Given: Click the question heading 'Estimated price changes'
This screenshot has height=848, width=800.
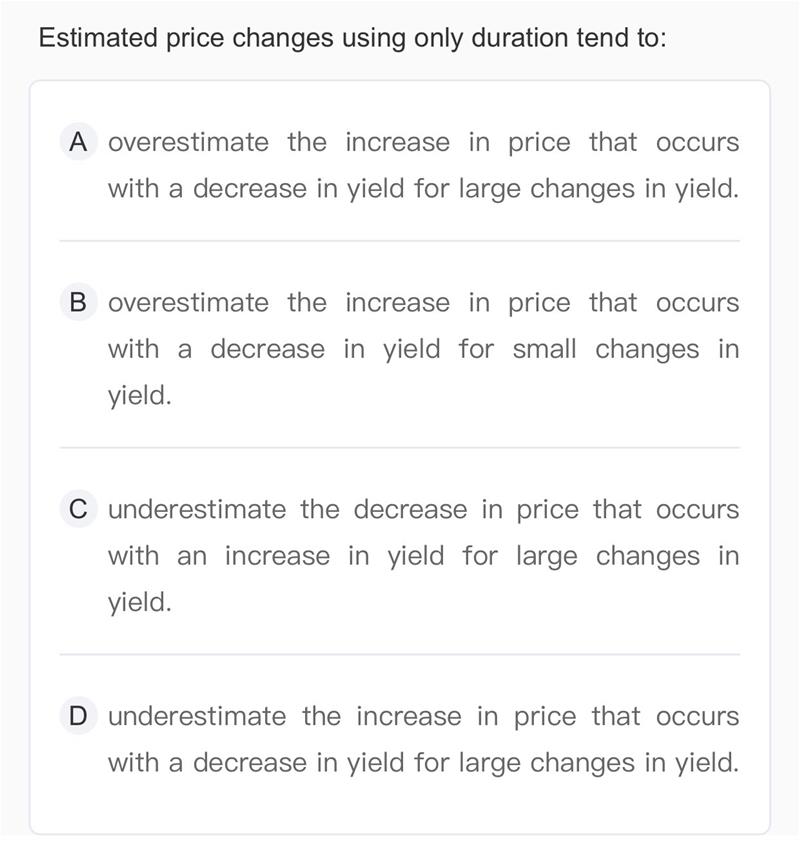Looking at the screenshot, I should [186, 38].
